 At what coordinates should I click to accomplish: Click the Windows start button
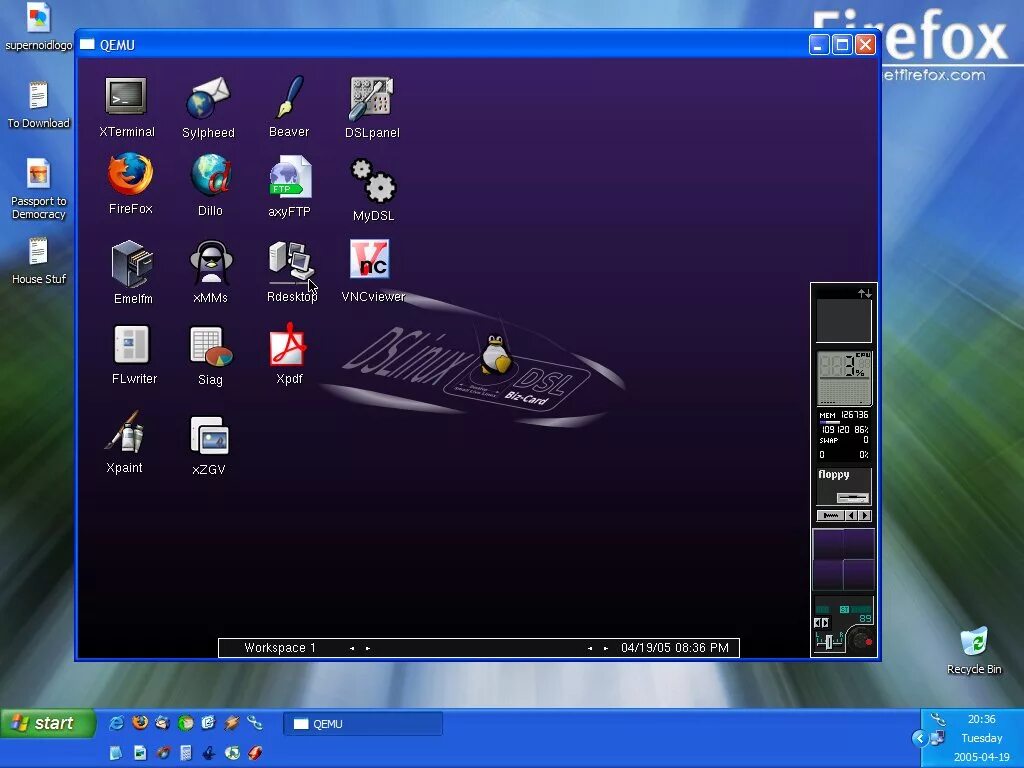(48, 723)
